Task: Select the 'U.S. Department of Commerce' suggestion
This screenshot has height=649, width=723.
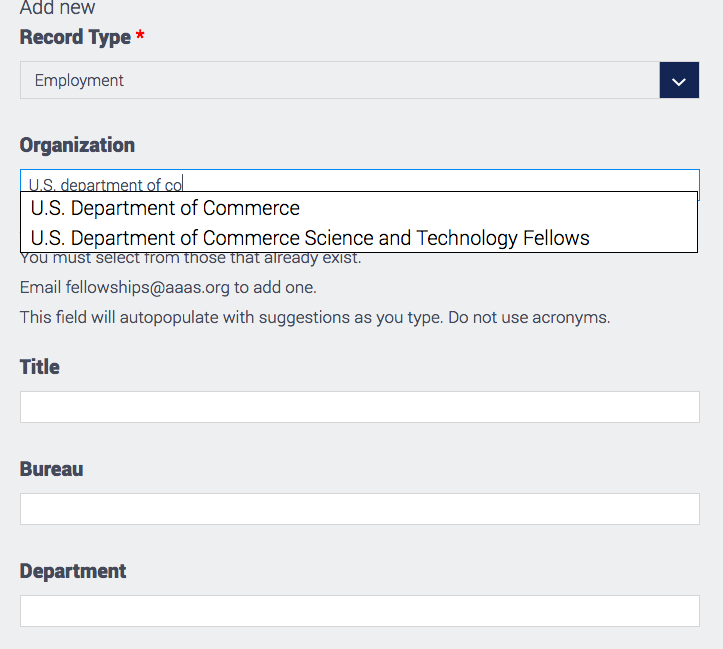Action: click(x=166, y=208)
